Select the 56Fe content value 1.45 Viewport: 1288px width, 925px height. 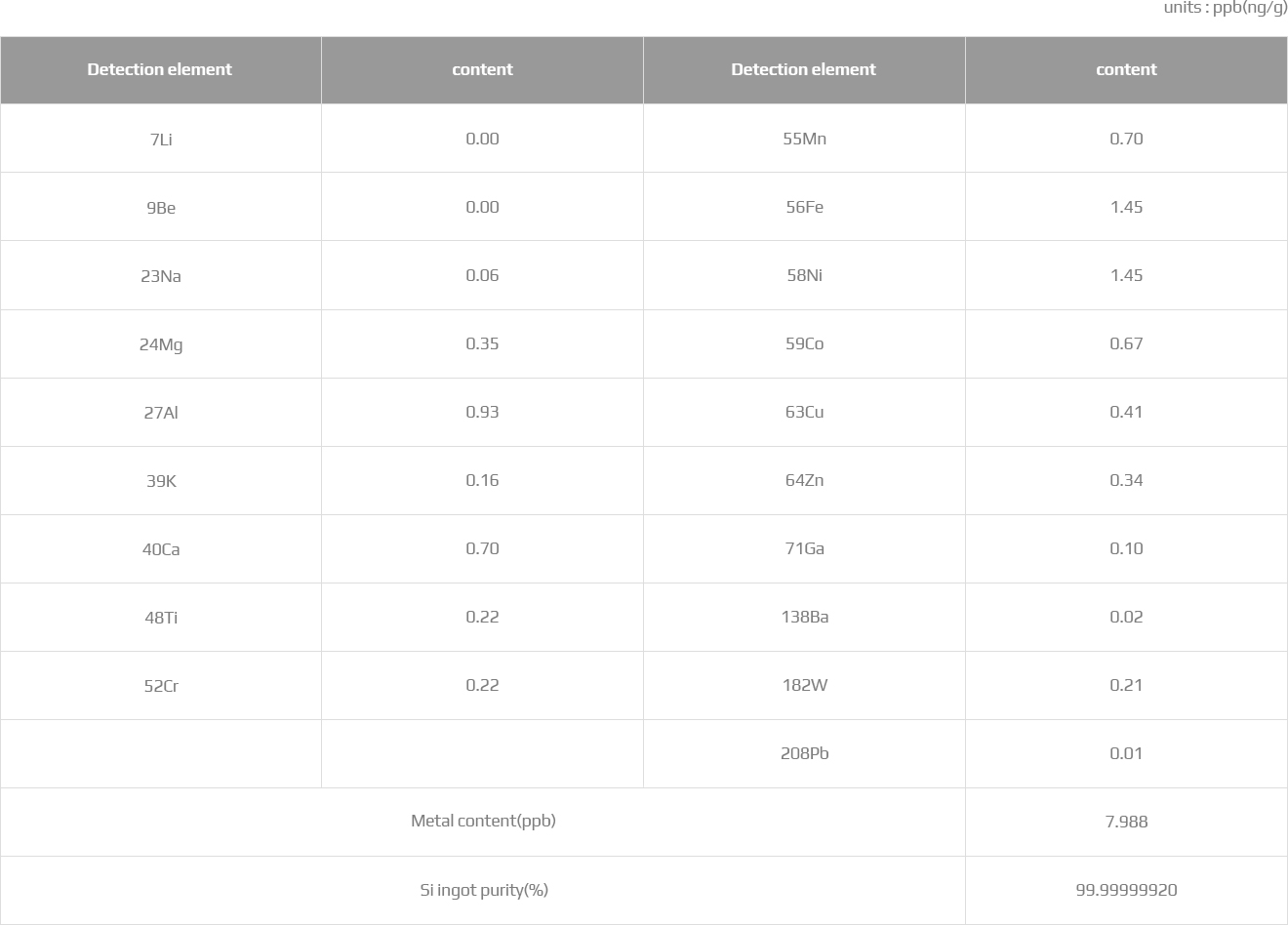1126,207
